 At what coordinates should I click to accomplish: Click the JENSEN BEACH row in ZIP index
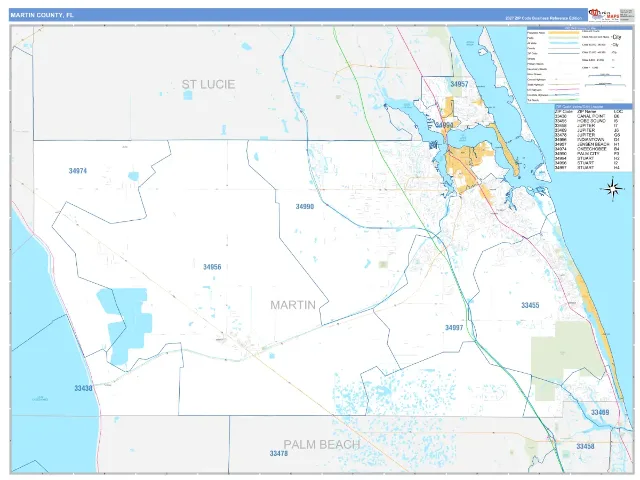587,144
